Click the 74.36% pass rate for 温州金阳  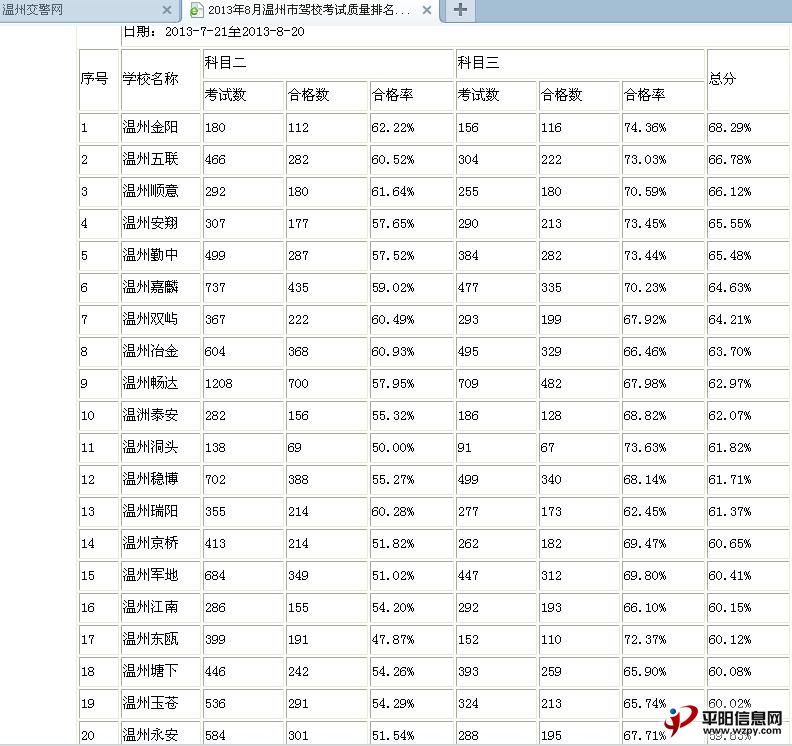pyautogui.click(x=645, y=127)
